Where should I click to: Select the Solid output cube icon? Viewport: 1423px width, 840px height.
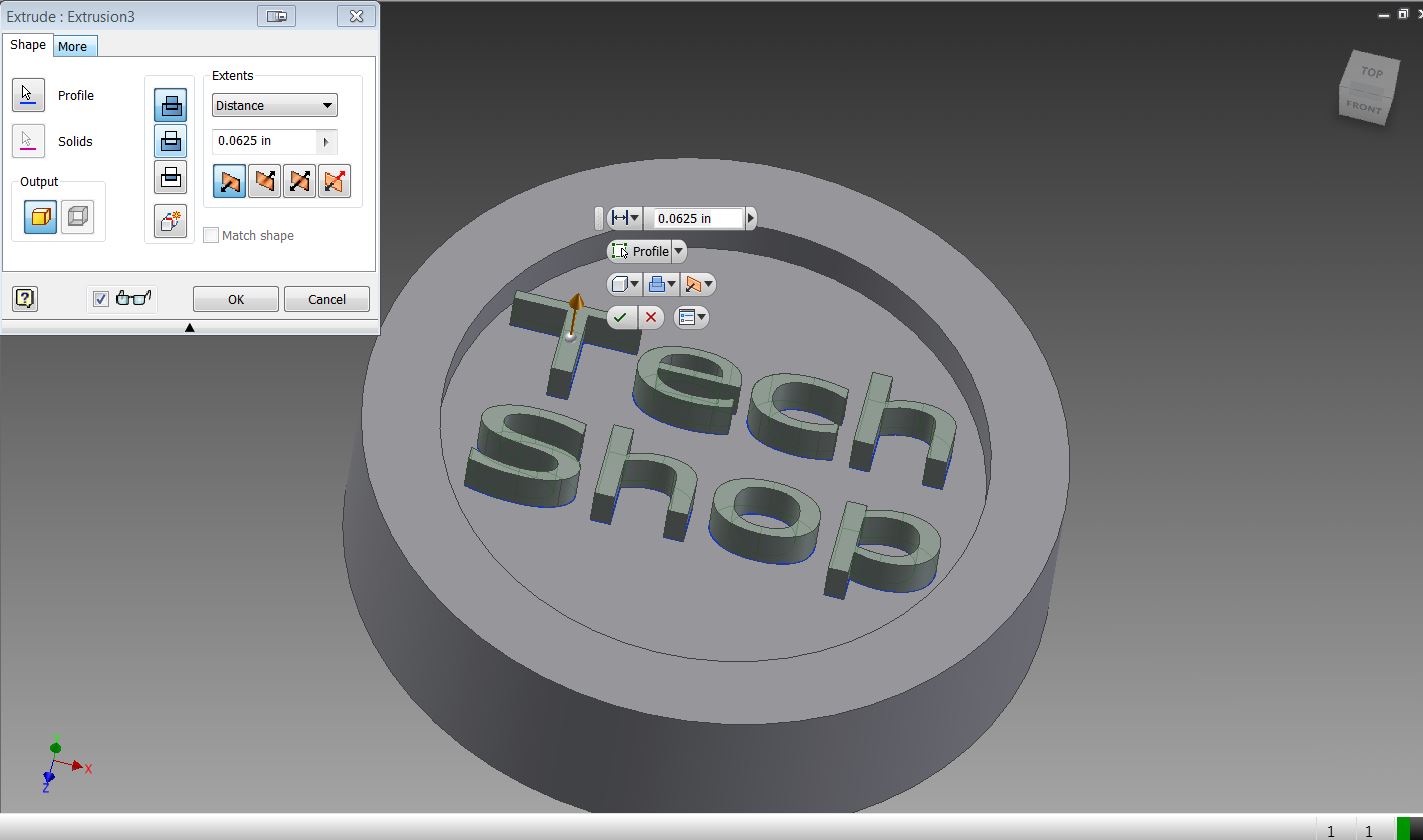pos(41,216)
